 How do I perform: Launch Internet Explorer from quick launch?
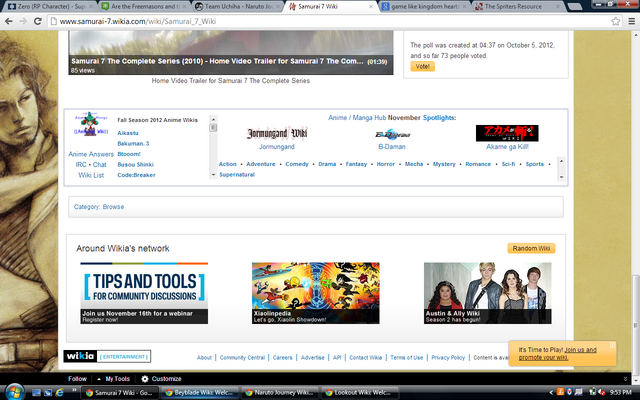point(60,393)
